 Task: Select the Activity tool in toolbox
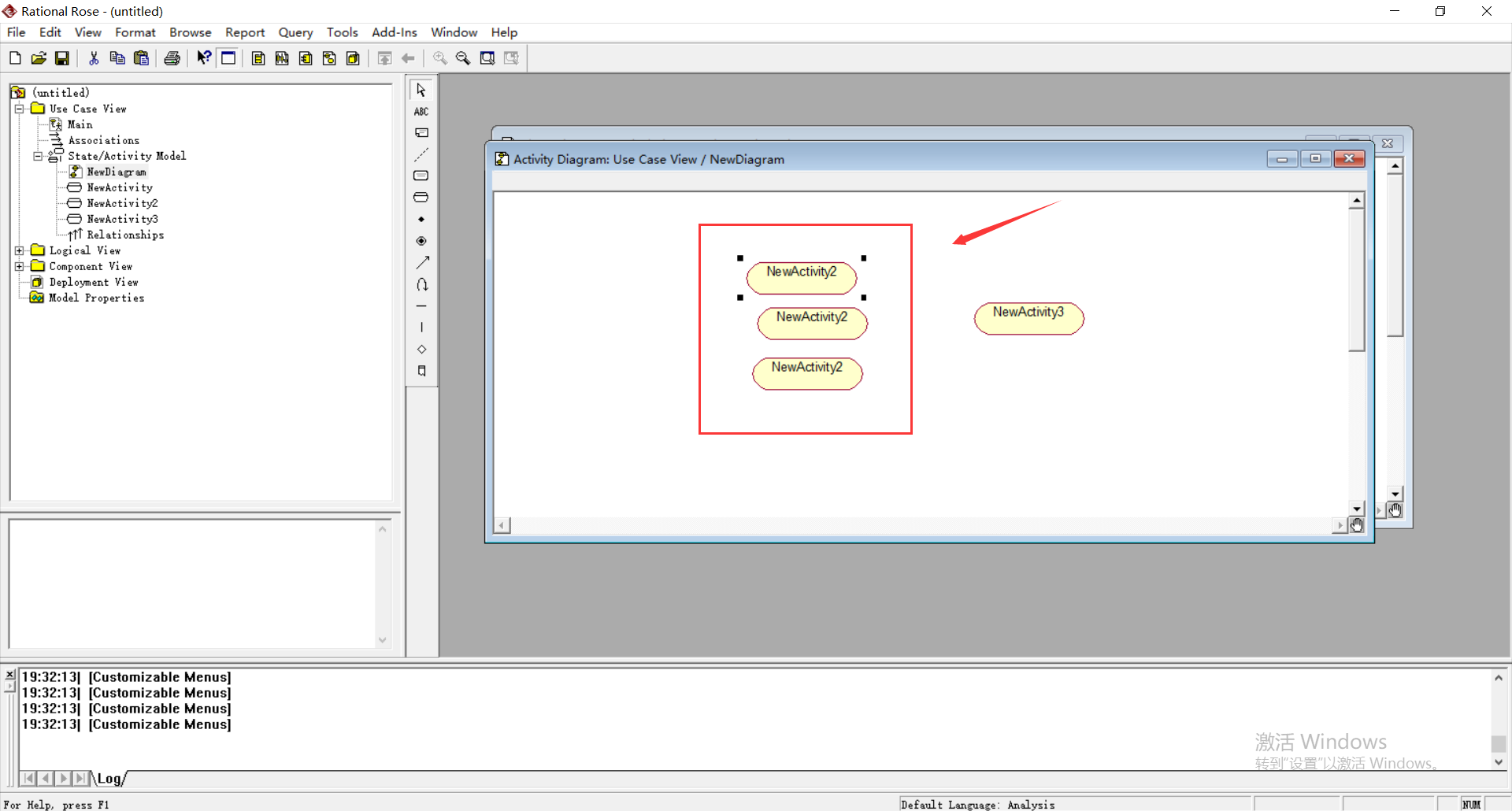[421, 198]
